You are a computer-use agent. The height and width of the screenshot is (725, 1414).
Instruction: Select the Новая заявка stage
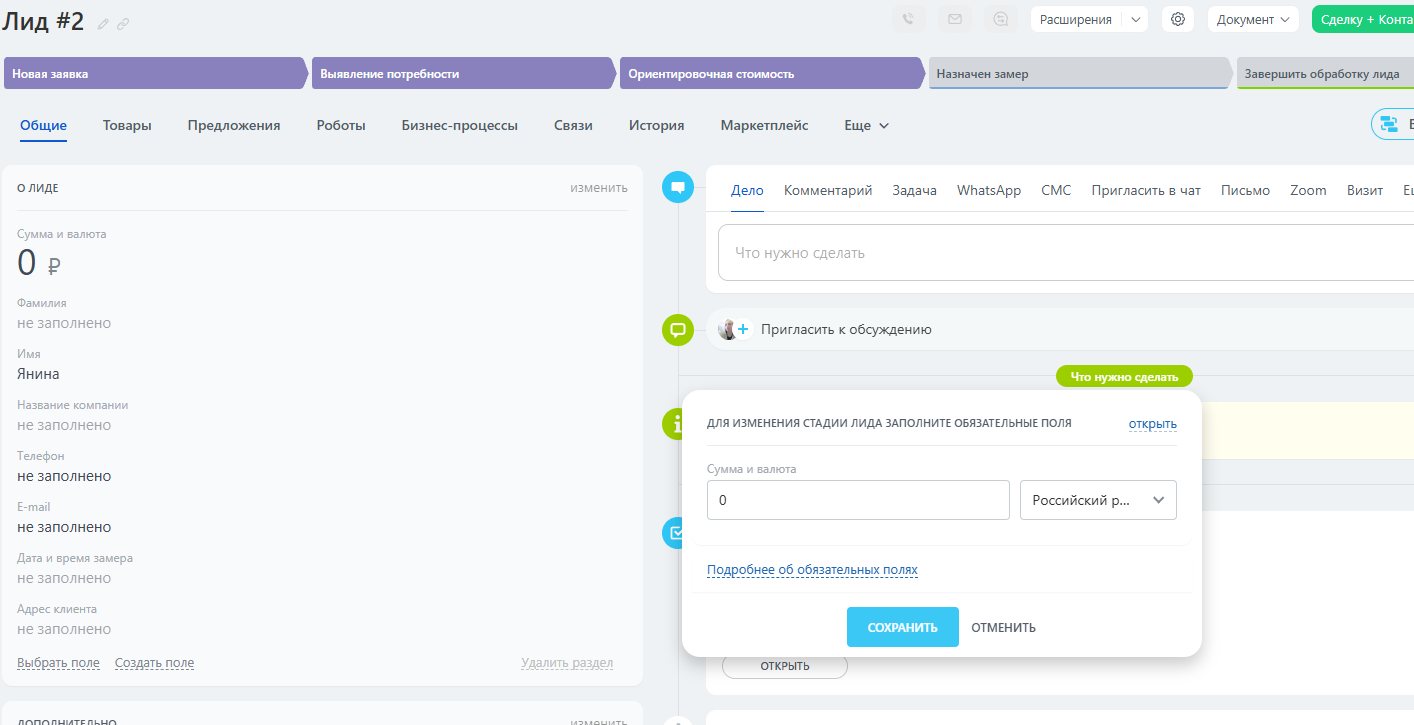coord(155,73)
